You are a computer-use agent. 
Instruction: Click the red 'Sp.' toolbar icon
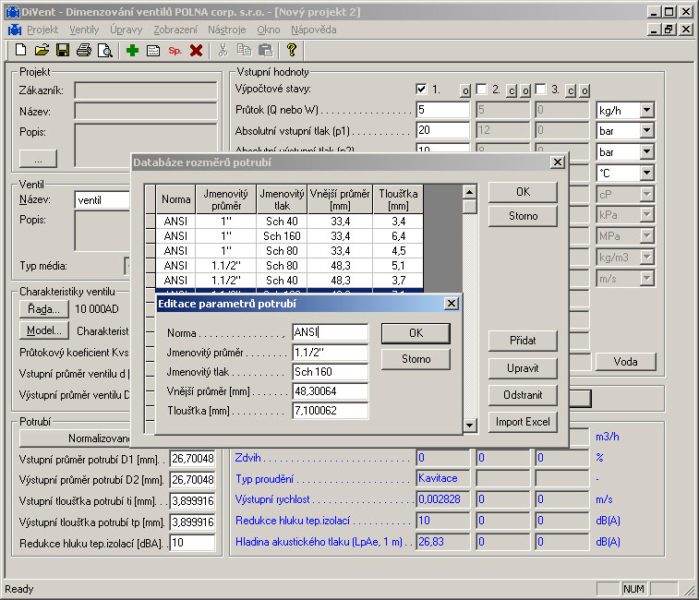coord(174,50)
